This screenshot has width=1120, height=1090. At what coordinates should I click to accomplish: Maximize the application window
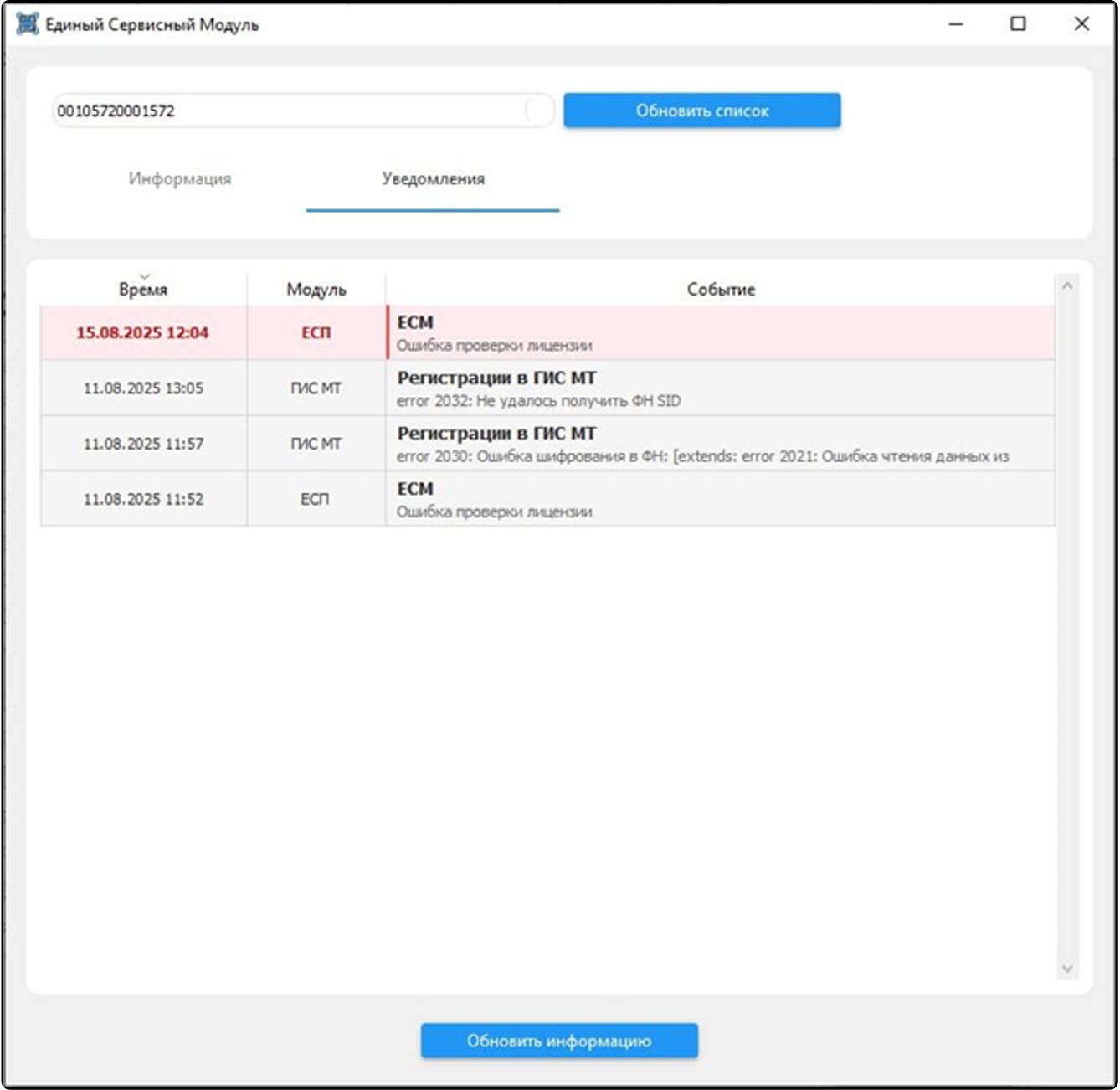[1018, 24]
